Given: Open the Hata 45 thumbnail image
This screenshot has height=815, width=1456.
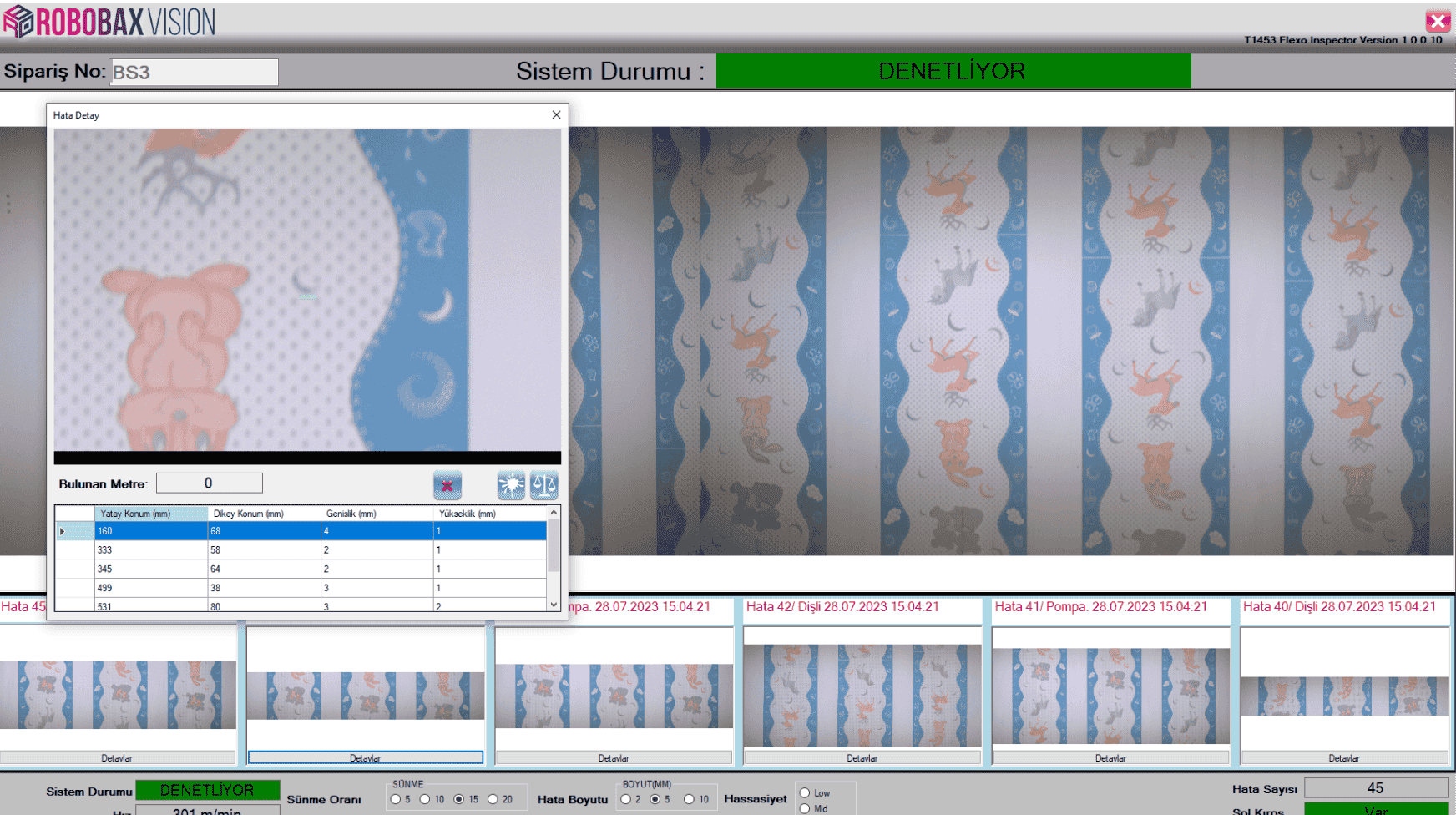Looking at the screenshot, I should [x=118, y=695].
